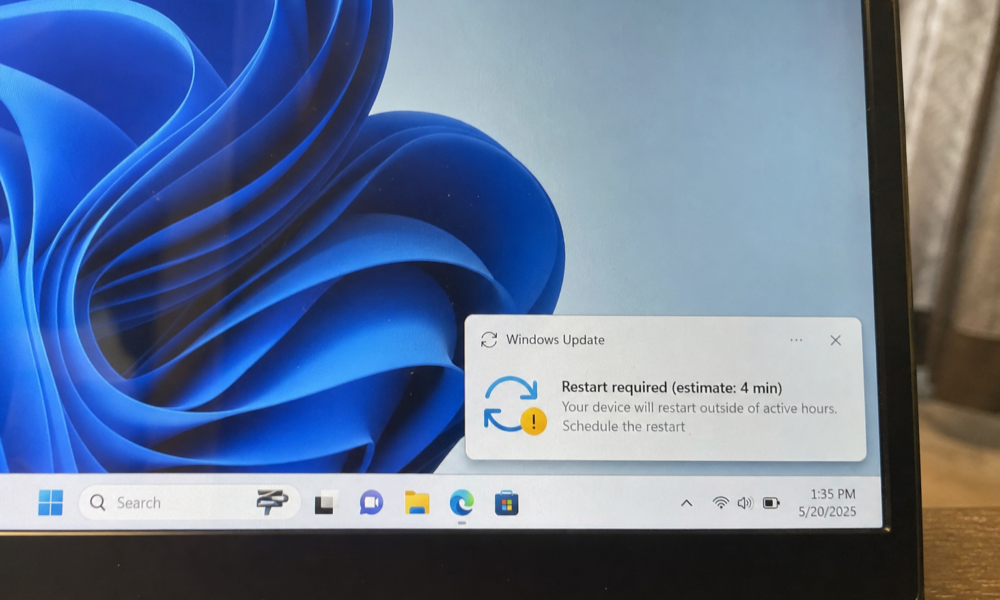Click the large restart-required sync icon
This screenshot has height=600, width=1000.
pos(514,406)
